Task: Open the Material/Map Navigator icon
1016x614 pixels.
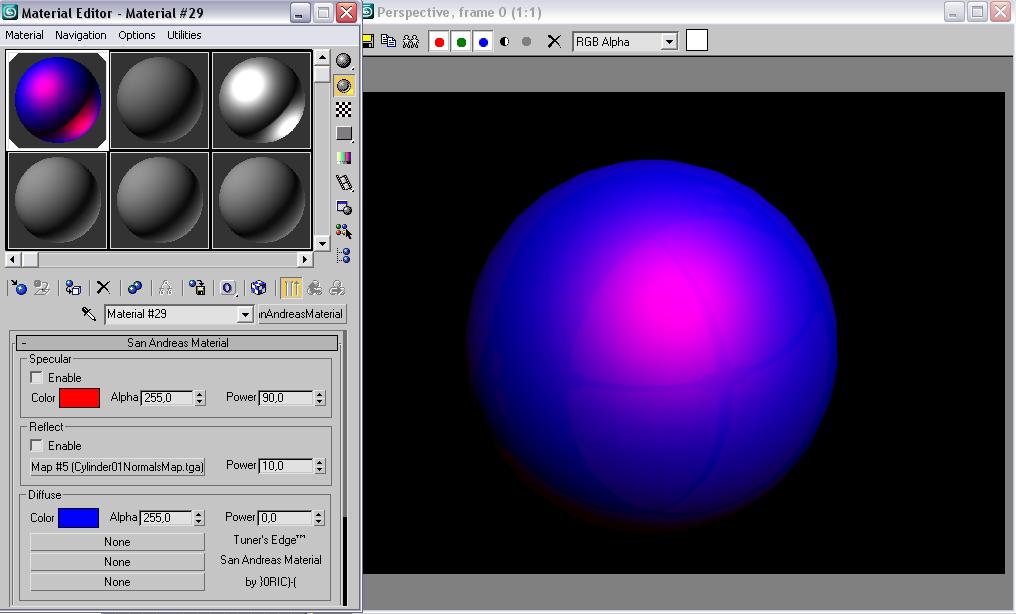Action: coord(343,256)
